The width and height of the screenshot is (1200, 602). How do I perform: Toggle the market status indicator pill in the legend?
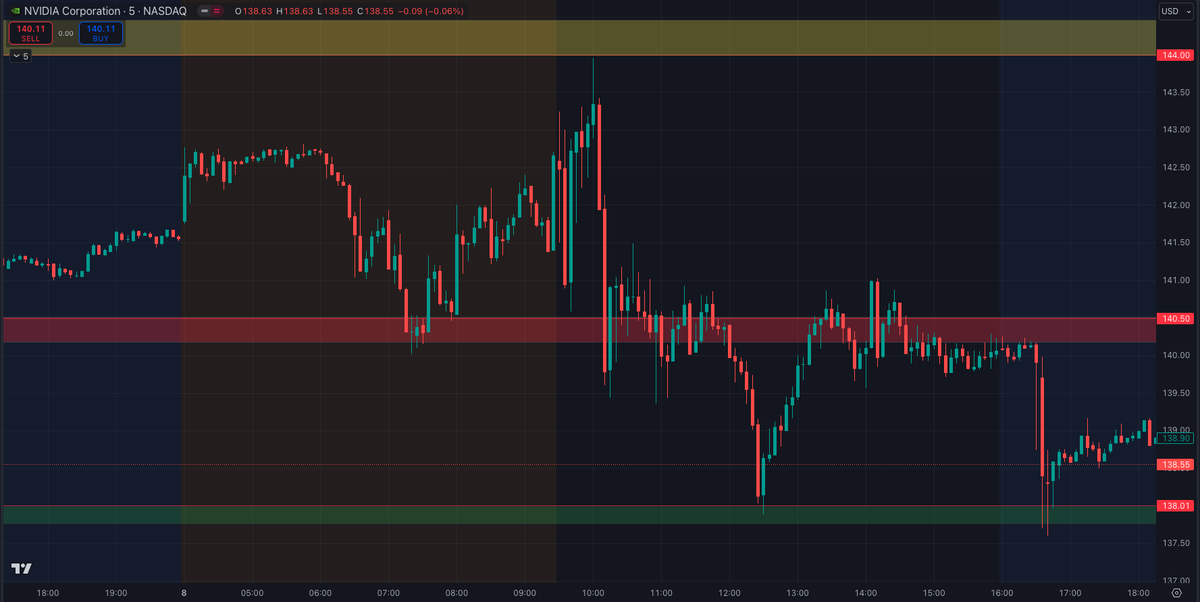tap(210, 11)
